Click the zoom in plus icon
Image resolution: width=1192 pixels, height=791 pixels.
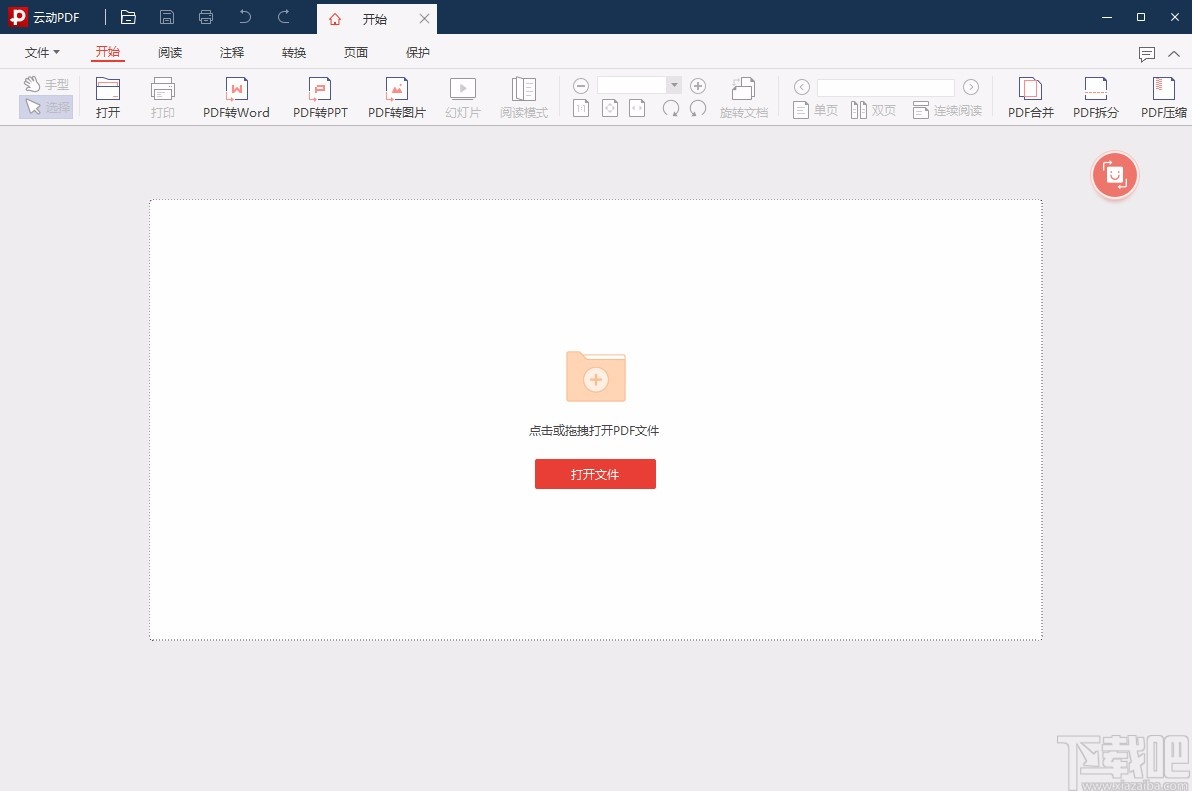tap(698, 86)
